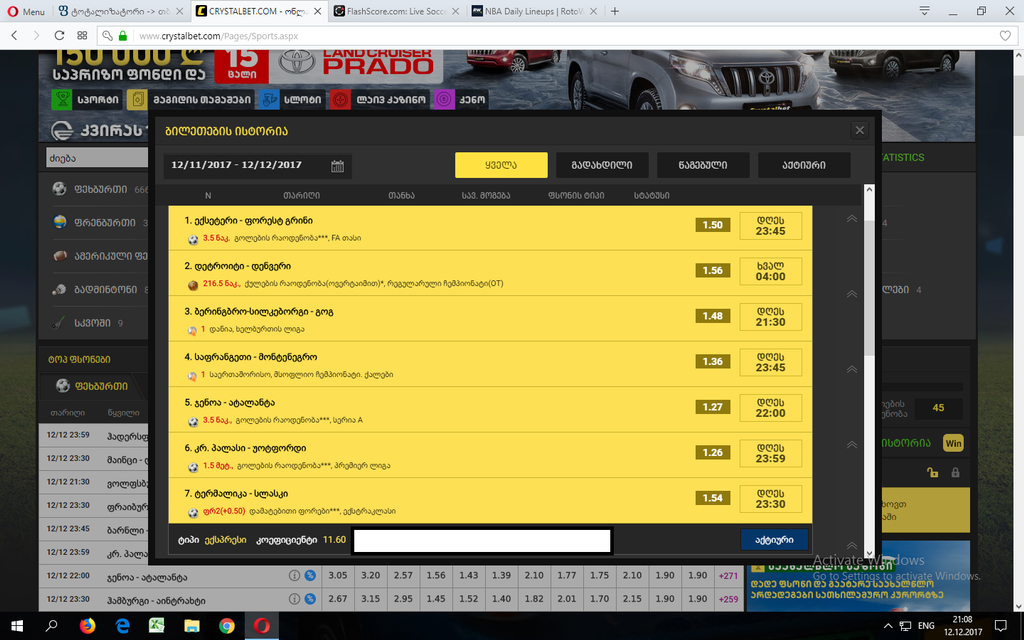Collapse the ticket chevron beside კრ. პალასი row

(x=852, y=445)
